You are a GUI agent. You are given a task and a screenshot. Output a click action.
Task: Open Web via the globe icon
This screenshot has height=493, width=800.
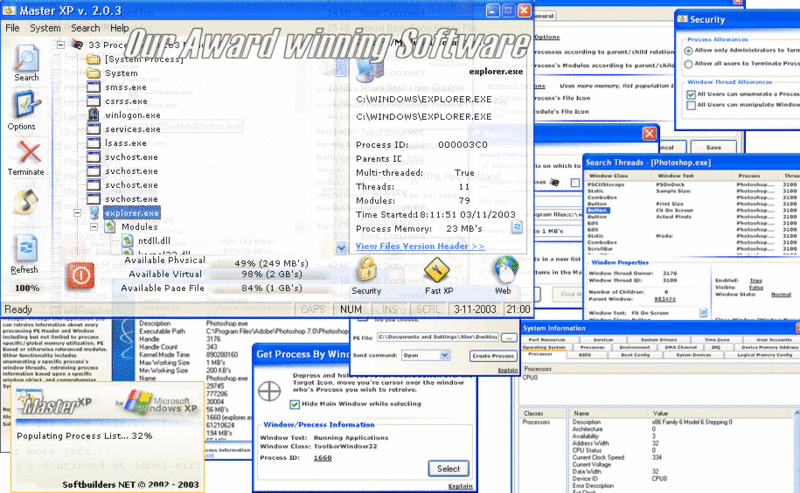click(506, 269)
